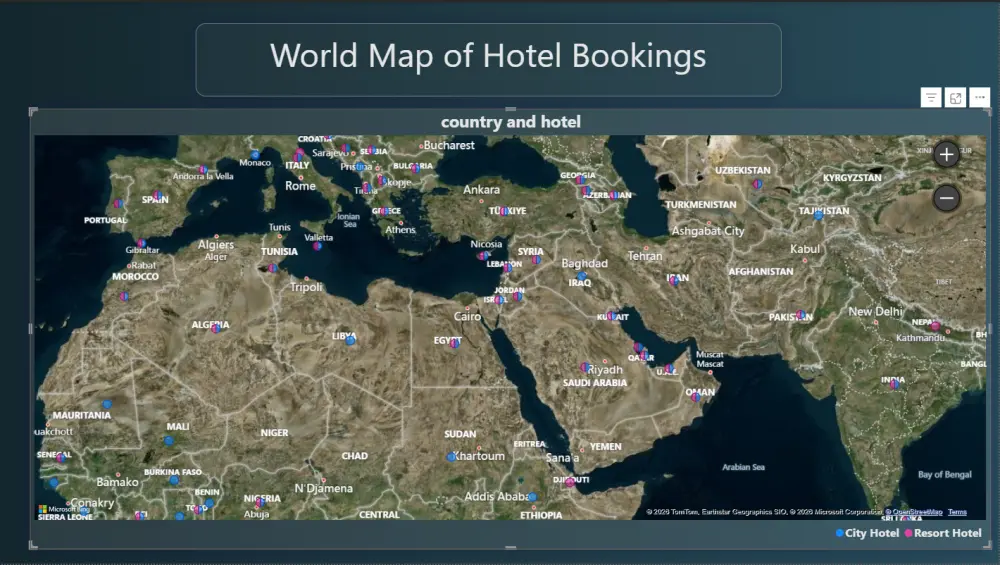Screen dimensions: 1000x565
Task: Click the Egypt data point
Action: coord(455,343)
